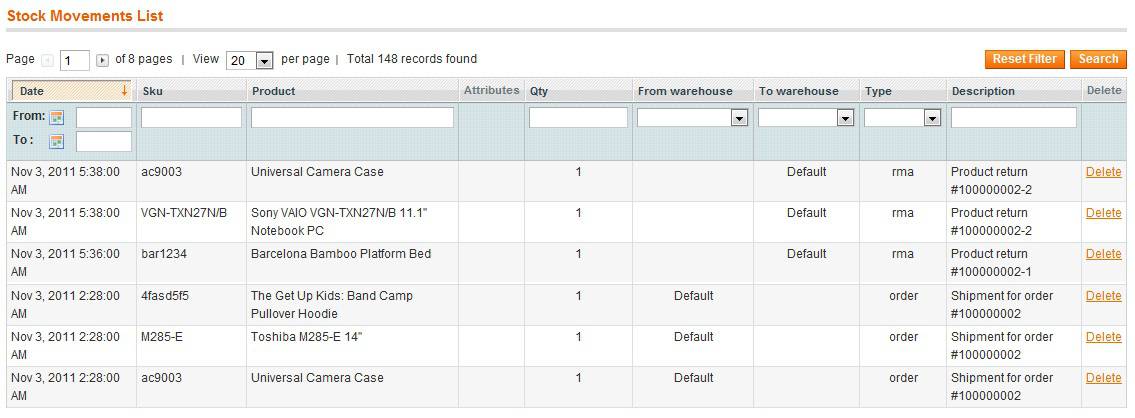Toggle Date column sort arrow
The height and width of the screenshot is (418, 1135).
125,91
